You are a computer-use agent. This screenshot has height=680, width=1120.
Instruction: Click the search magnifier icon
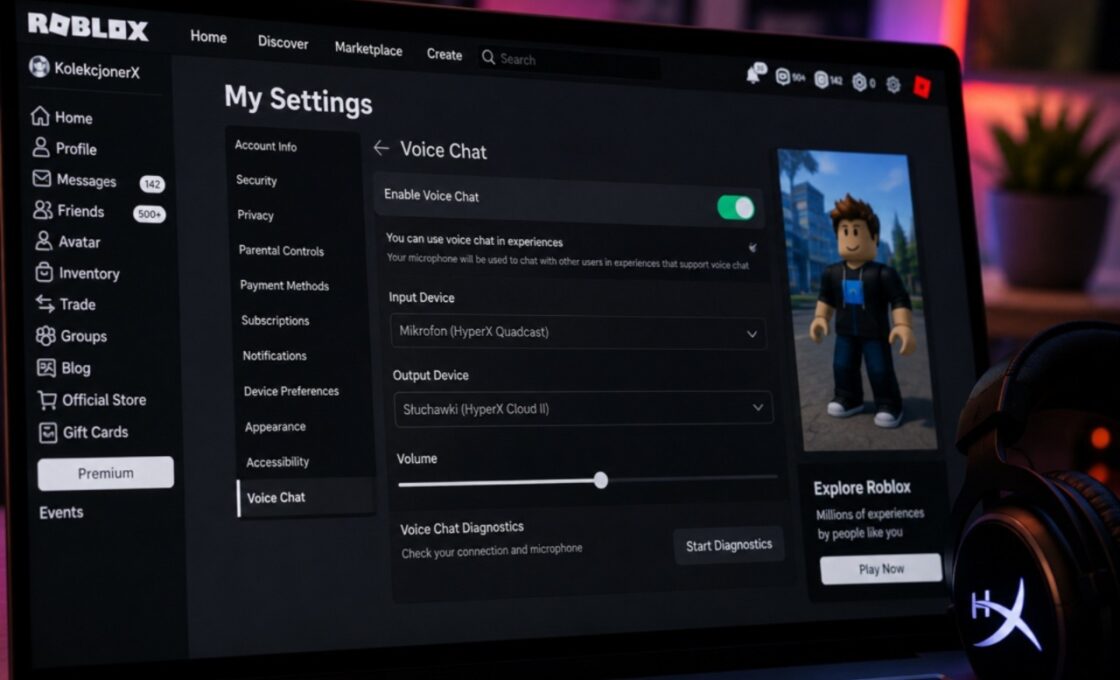[x=489, y=57]
